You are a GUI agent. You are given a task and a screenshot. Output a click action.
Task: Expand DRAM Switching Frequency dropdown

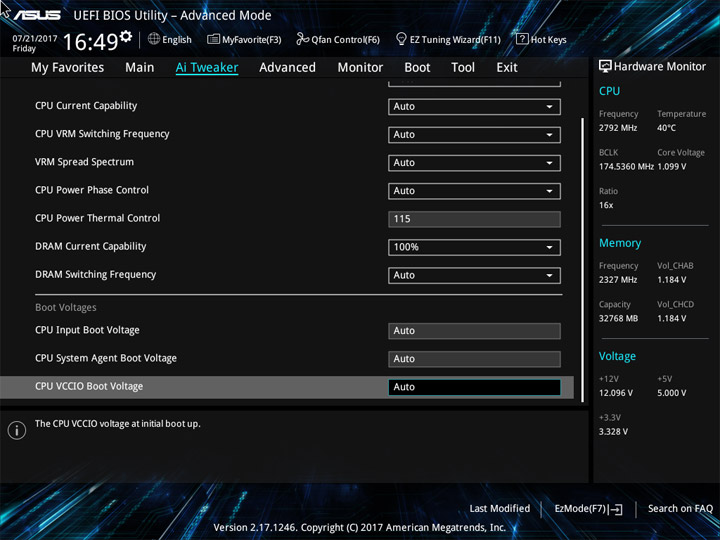(474, 276)
